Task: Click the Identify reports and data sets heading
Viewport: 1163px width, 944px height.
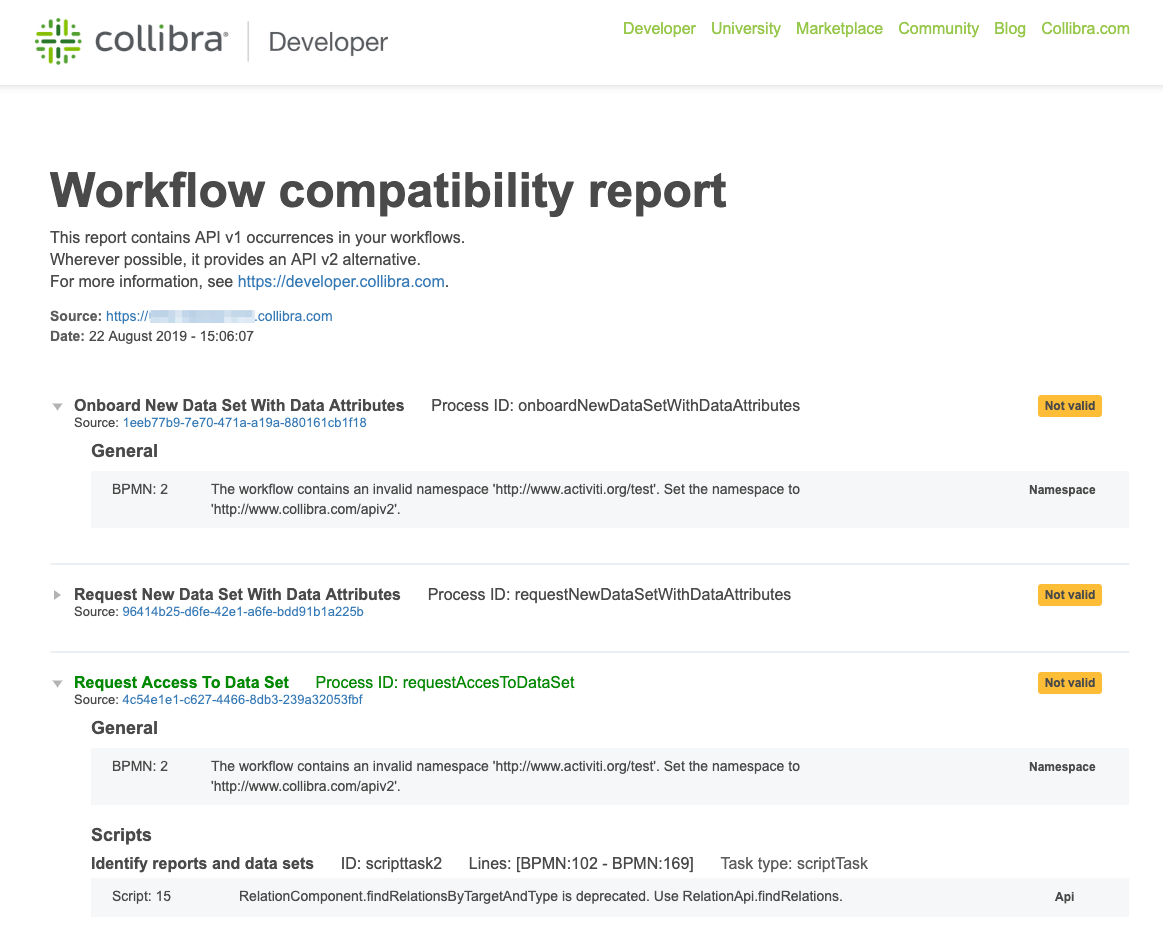Action: point(202,864)
